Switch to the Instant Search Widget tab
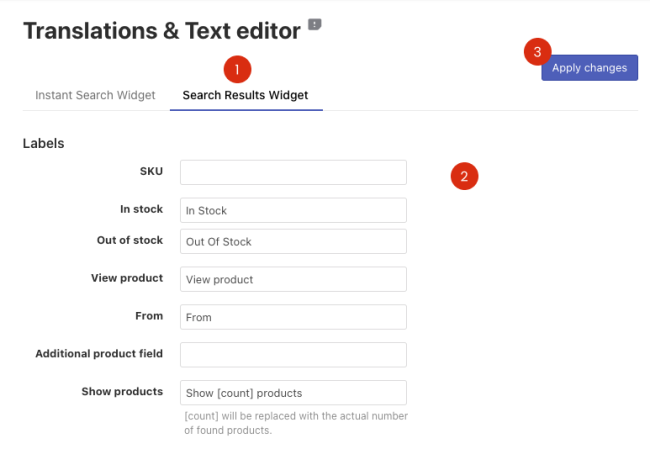 tap(95, 95)
